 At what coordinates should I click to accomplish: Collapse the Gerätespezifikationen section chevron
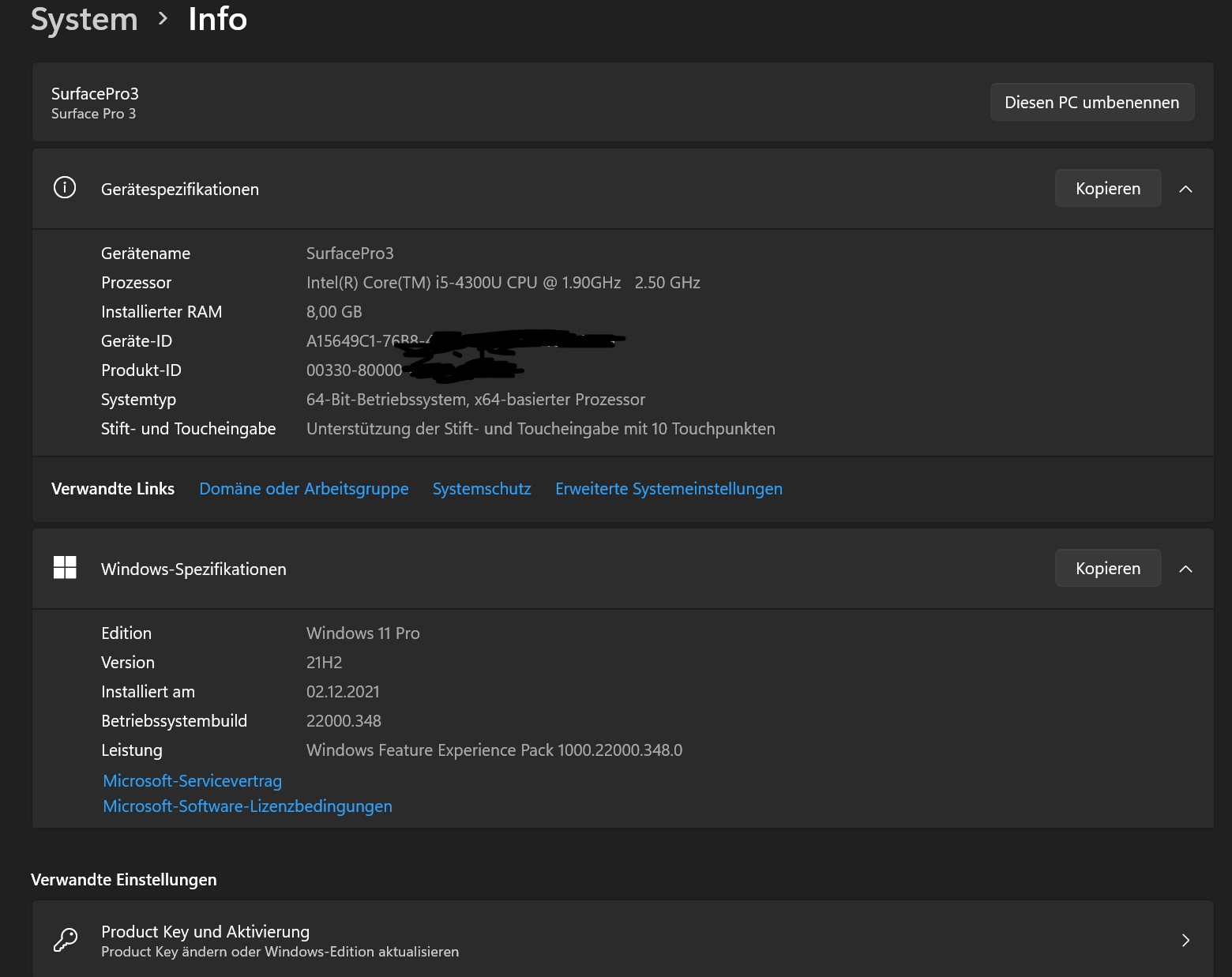[x=1185, y=189]
